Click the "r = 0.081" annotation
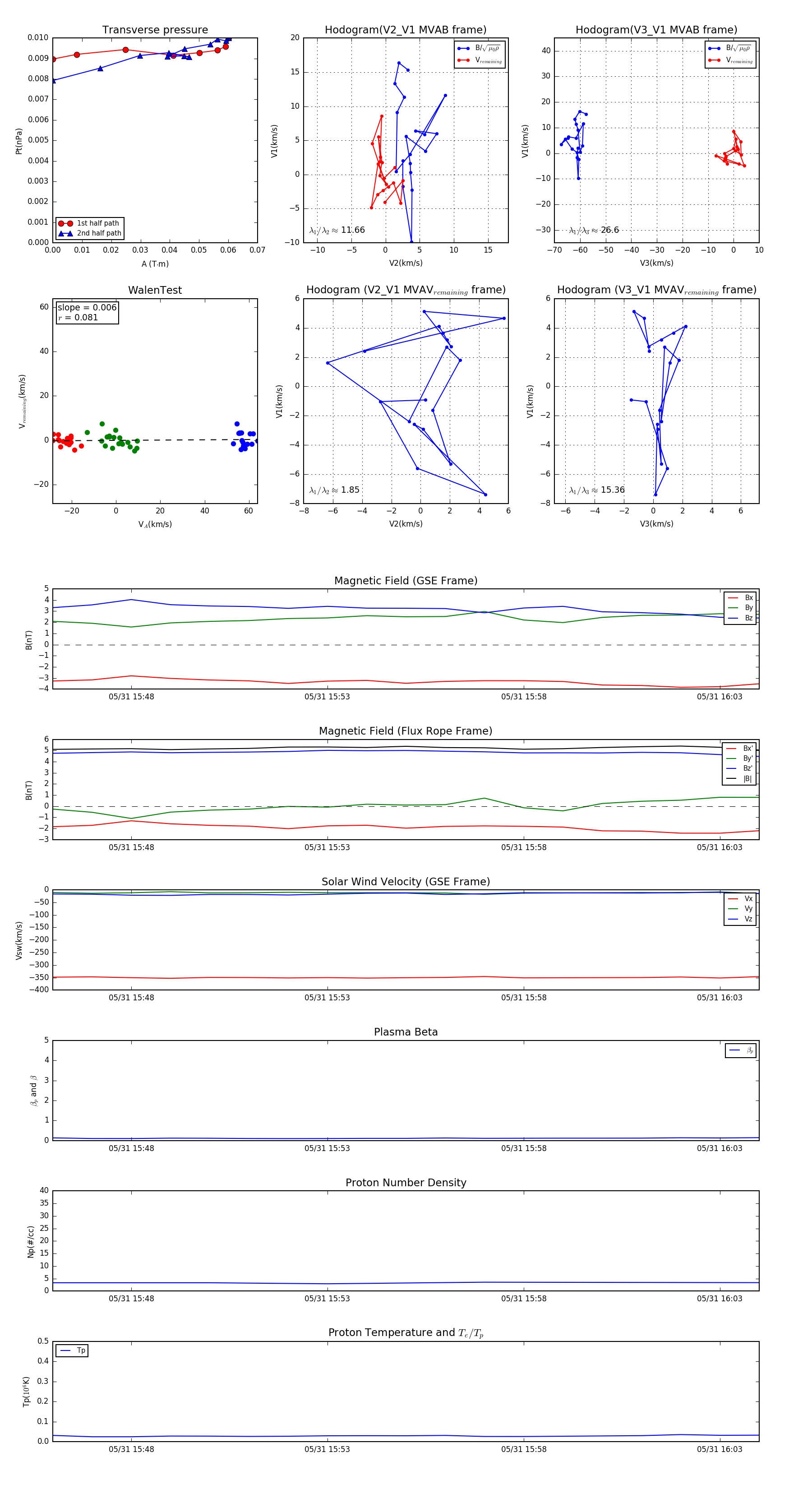The height and width of the screenshot is (1489, 812). 78,318
